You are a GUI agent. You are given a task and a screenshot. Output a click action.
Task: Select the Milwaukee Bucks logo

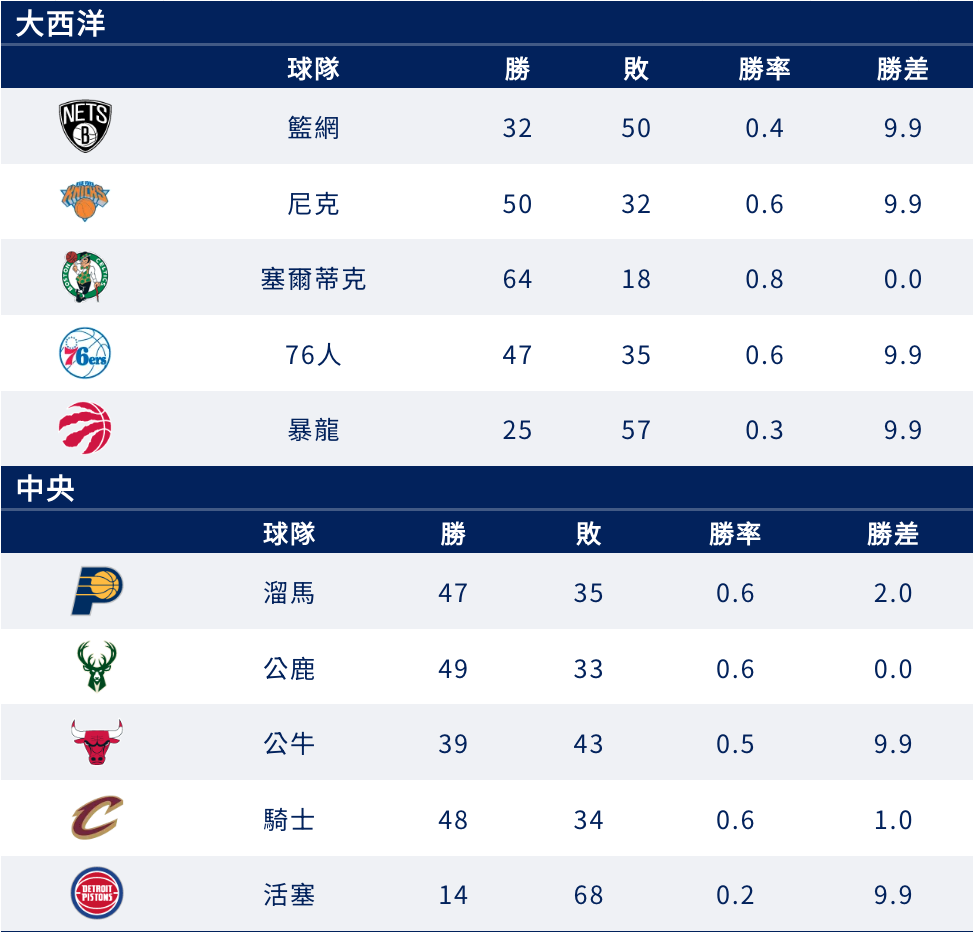pyautogui.click(x=97, y=667)
